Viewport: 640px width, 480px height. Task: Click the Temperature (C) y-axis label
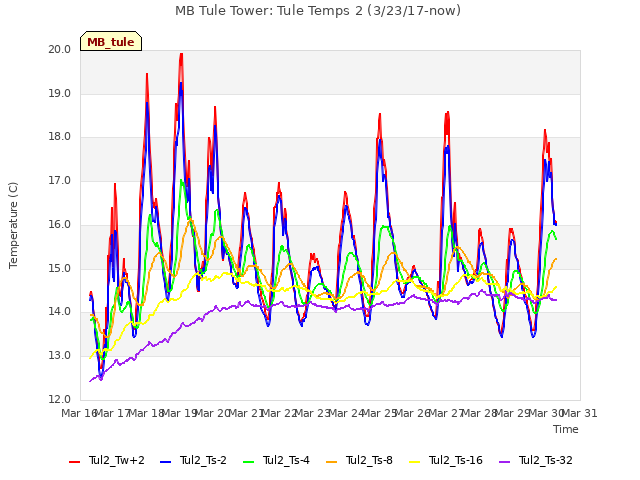click(13, 225)
